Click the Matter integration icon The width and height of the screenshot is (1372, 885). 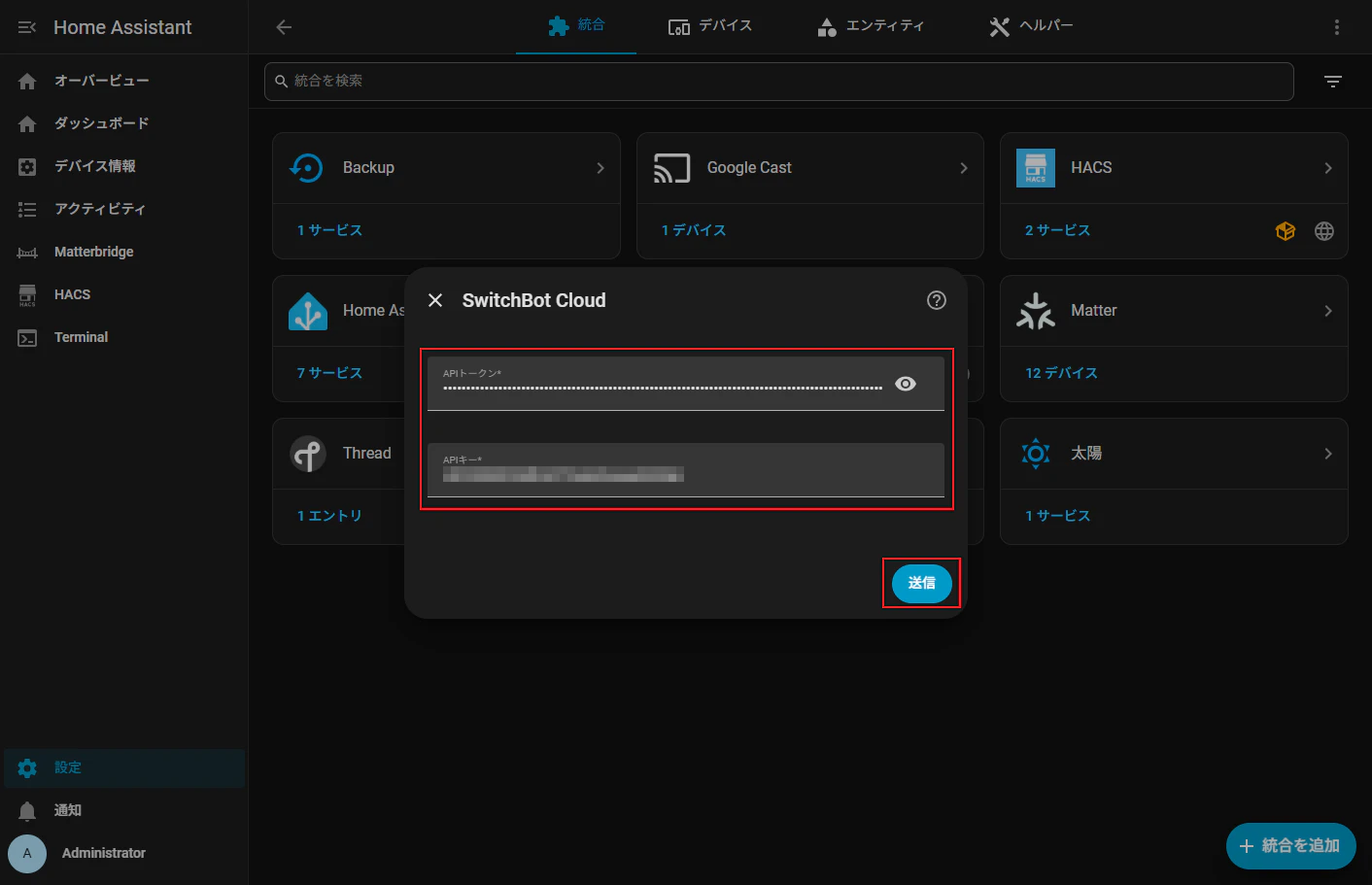(x=1036, y=311)
